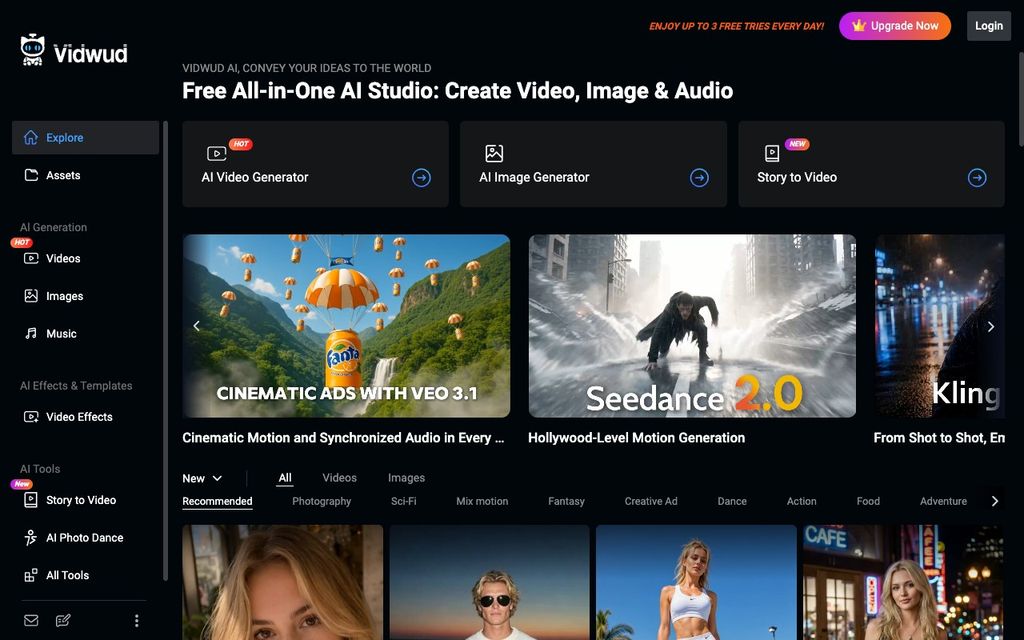
Task: Click the AI Image Generator picture icon
Action: click(494, 153)
